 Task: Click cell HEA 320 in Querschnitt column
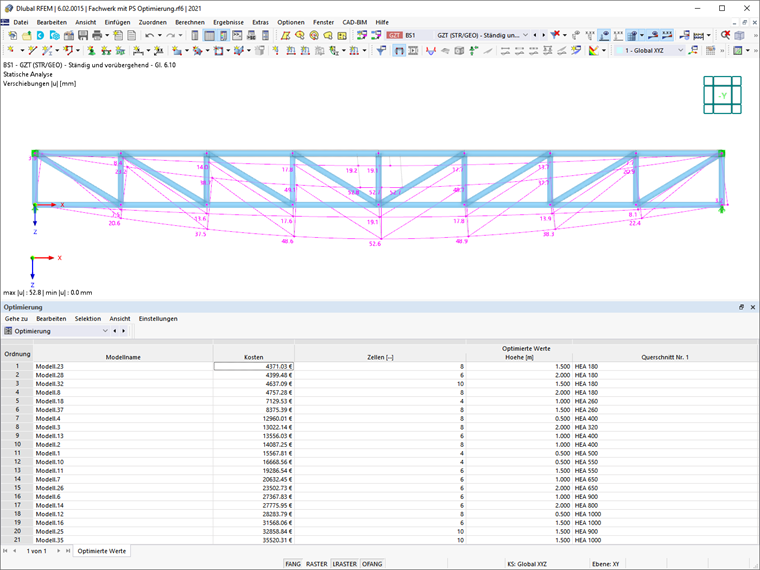[665, 428]
